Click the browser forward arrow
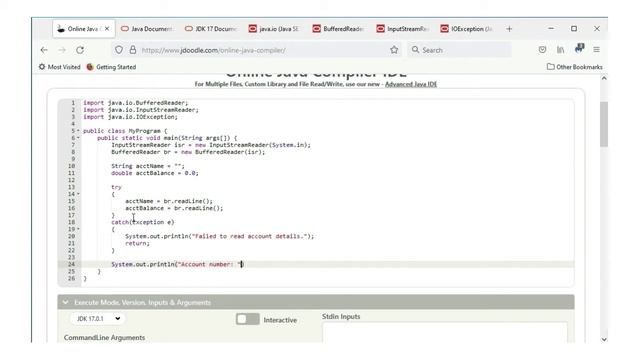This screenshot has height=360, width=640. [62, 50]
